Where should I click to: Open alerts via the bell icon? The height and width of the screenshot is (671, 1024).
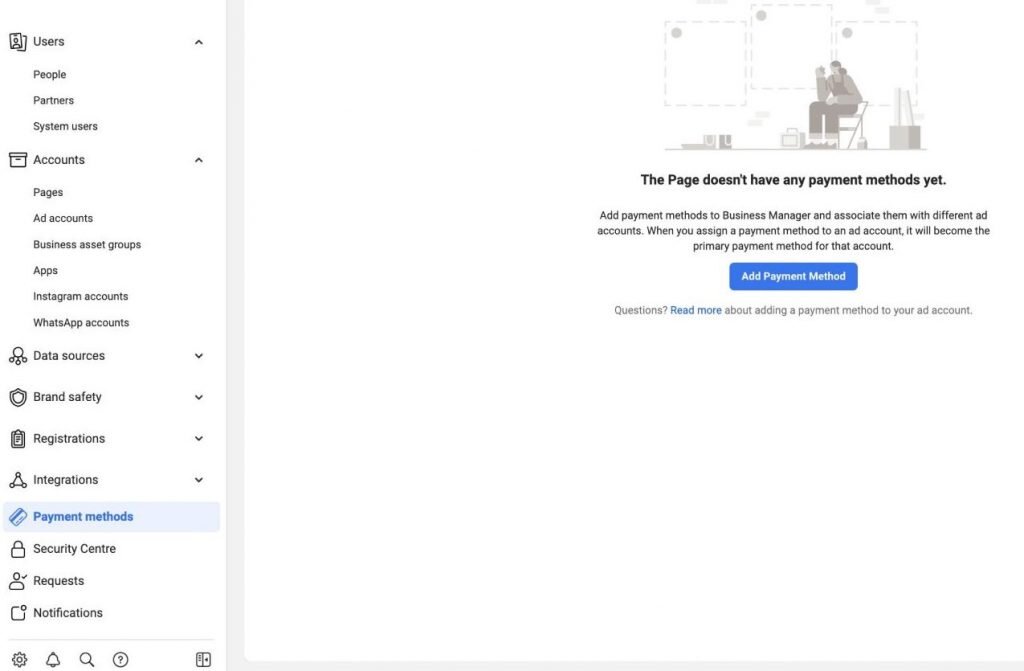tap(53, 659)
